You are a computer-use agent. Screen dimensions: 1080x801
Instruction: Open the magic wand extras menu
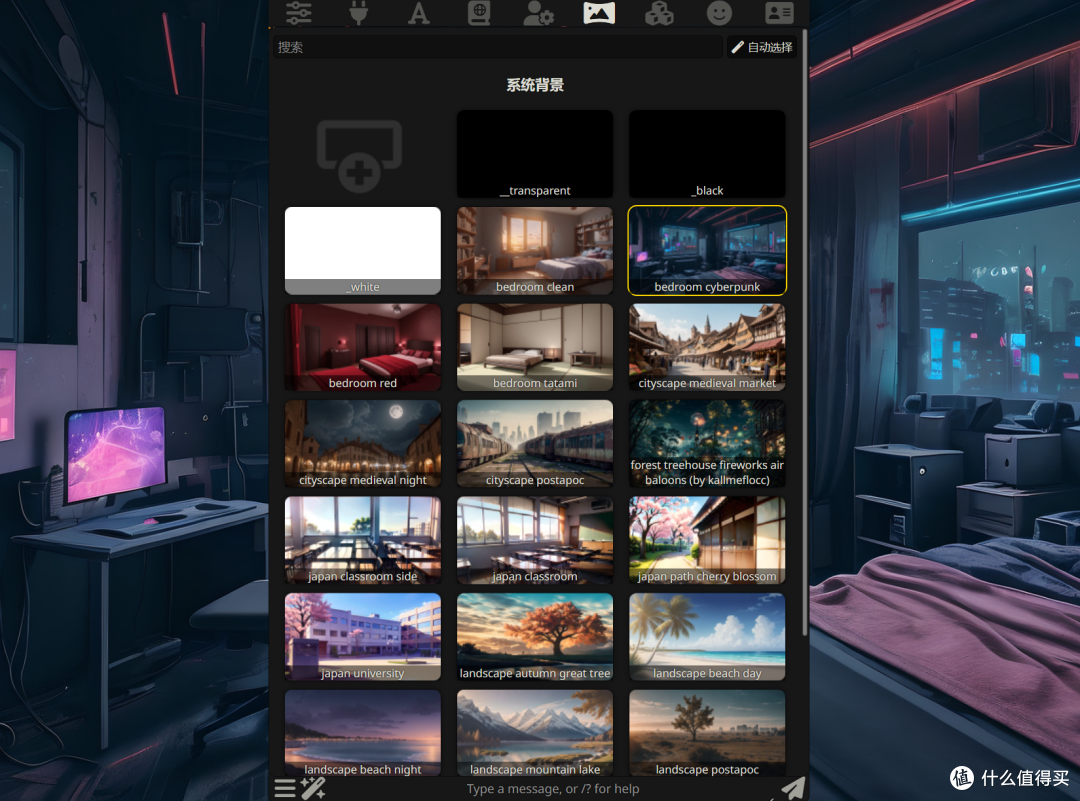313,788
